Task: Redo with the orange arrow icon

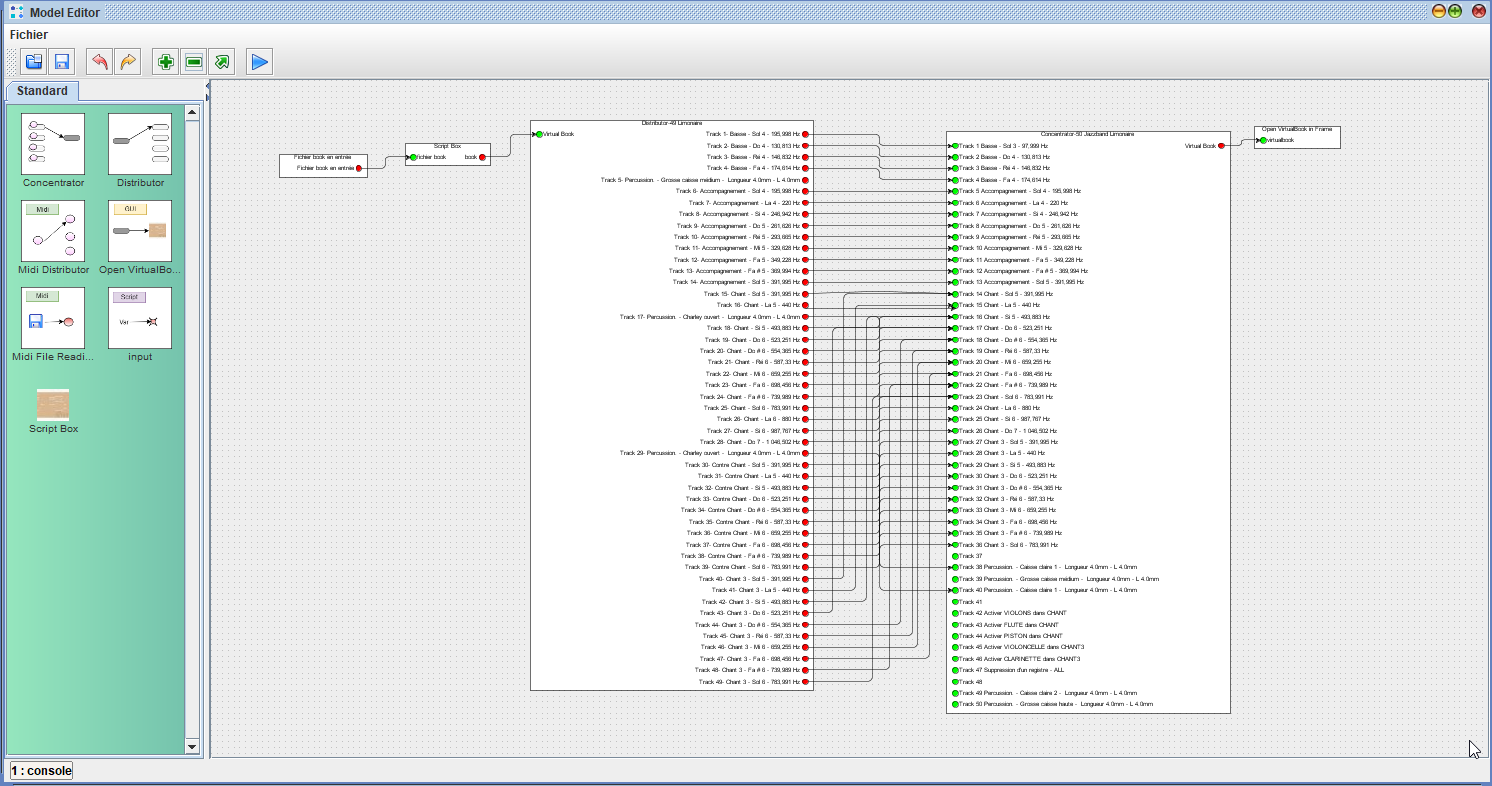Action: click(128, 62)
